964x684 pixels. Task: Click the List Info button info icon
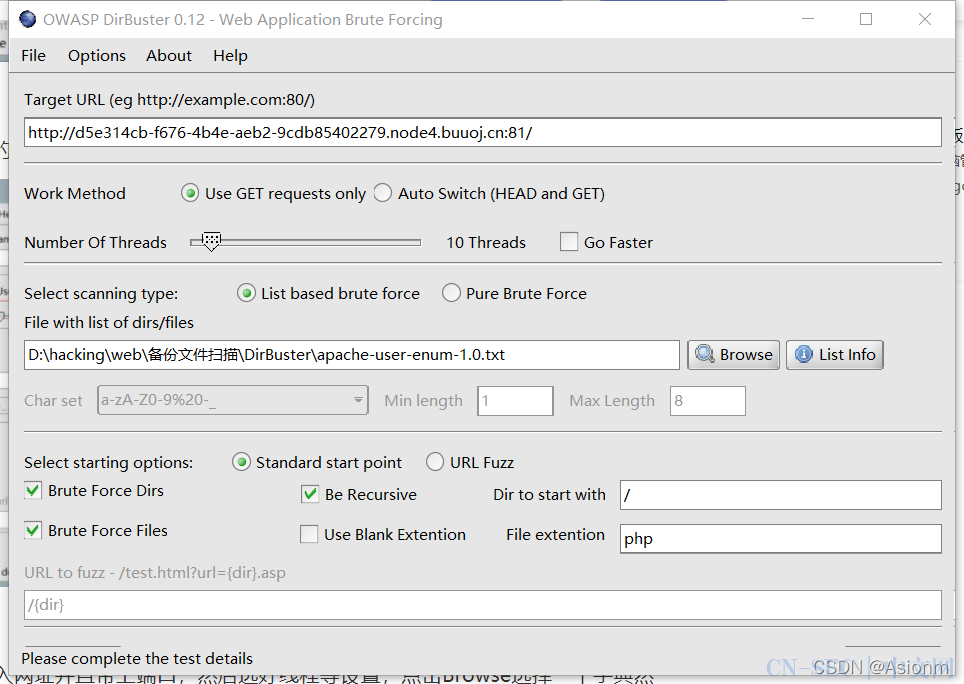803,355
